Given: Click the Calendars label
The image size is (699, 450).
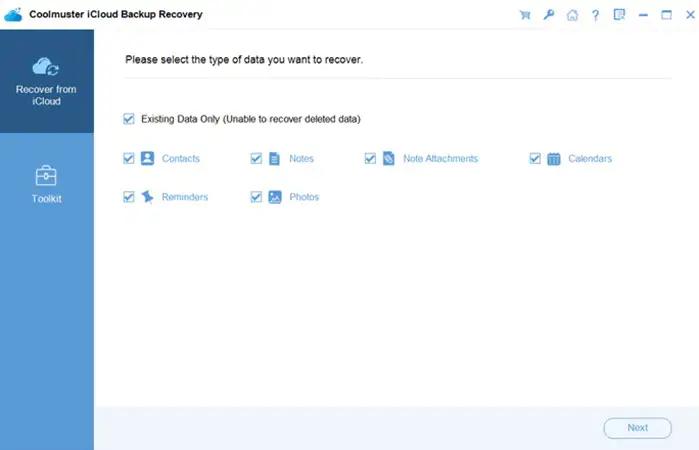Looking at the screenshot, I should pos(590,158).
